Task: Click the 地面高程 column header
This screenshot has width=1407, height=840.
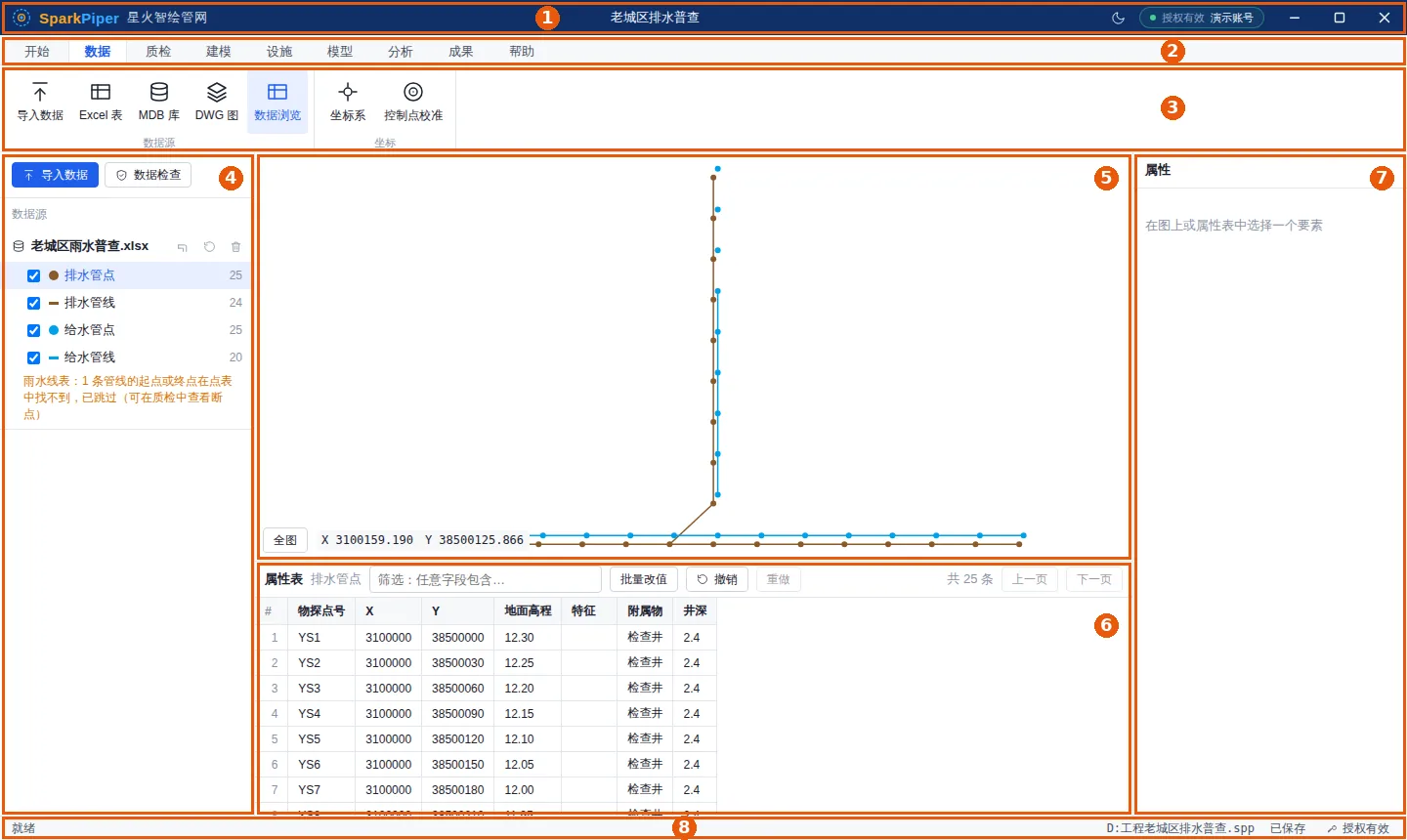Action: (x=528, y=610)
